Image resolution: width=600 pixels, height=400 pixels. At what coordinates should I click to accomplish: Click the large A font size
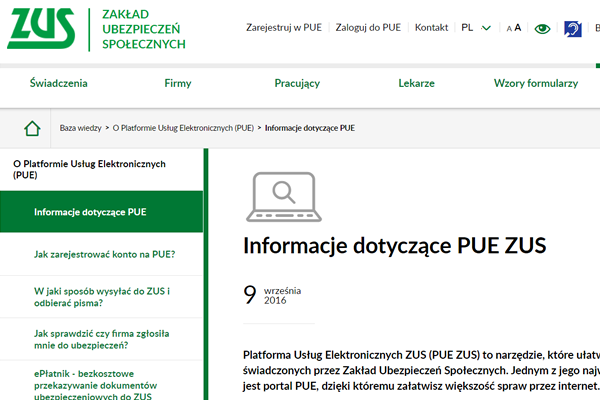pos(518,28)
